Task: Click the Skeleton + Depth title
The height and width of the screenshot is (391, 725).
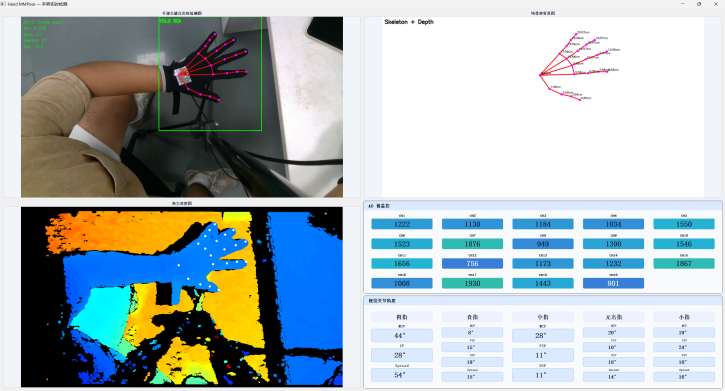Action: click(x=409, y=22)
